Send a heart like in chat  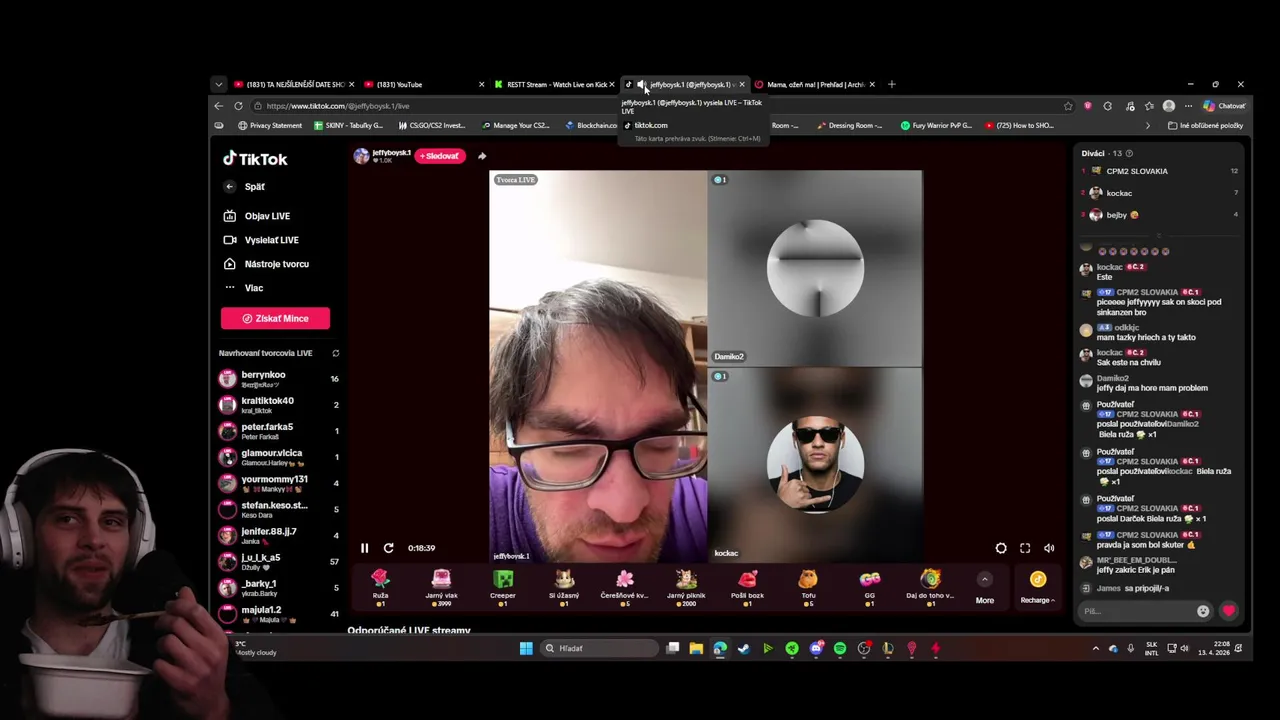(x=1229, y=611)
